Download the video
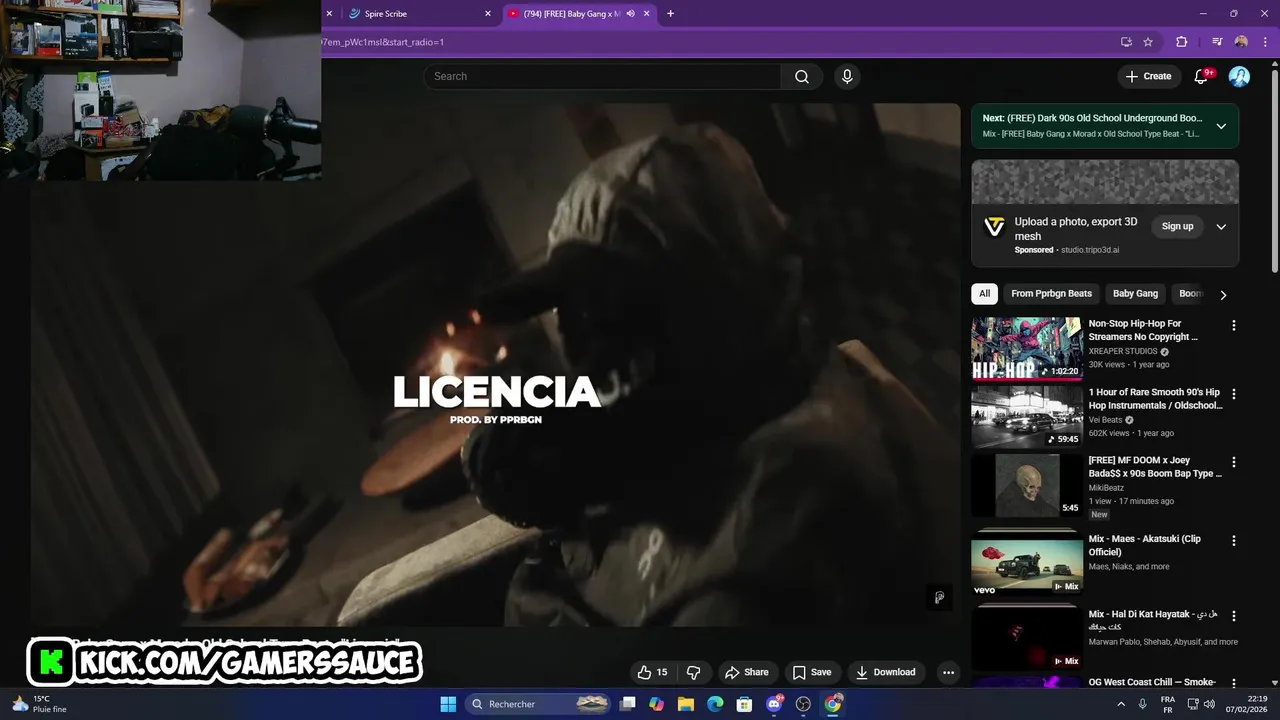Screen dimensions: 1280x720 (886, 672)
